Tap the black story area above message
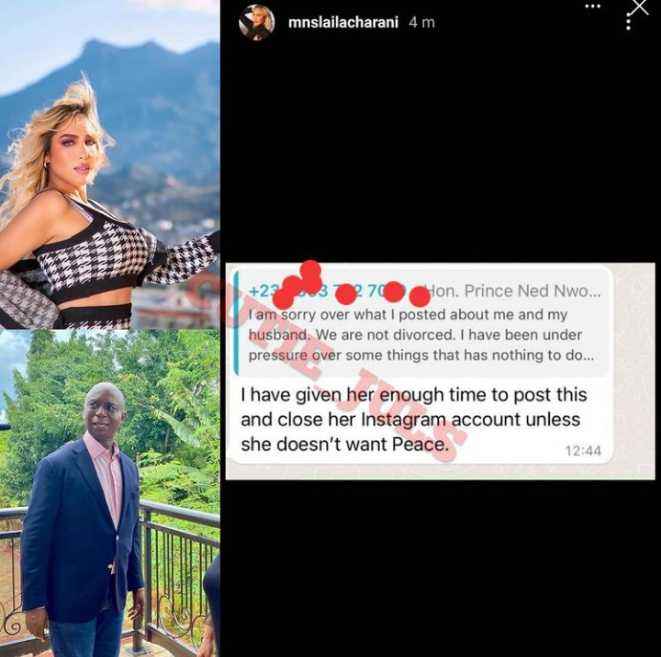Screen dimensions: 661x657 click(440, 147)
